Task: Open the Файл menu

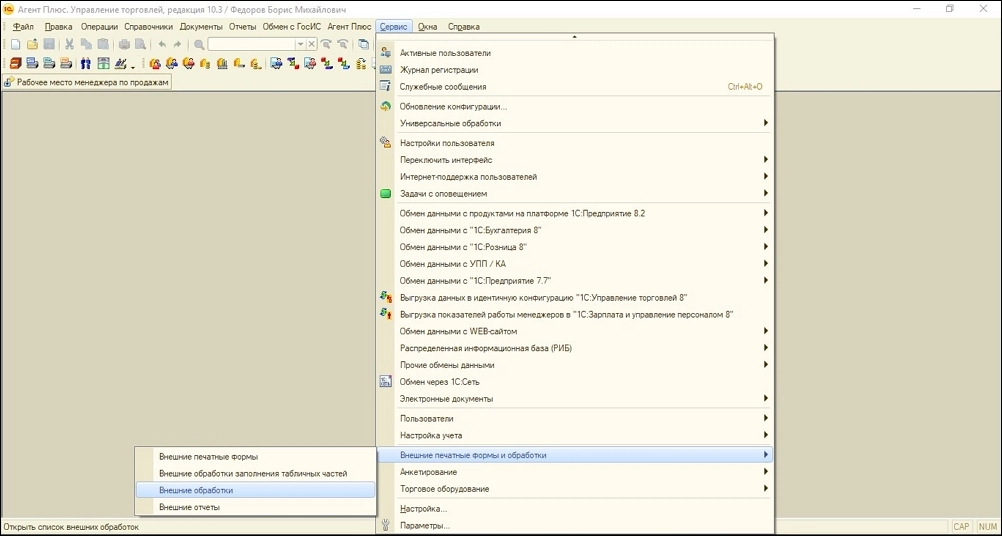Action: click(23, 27)
